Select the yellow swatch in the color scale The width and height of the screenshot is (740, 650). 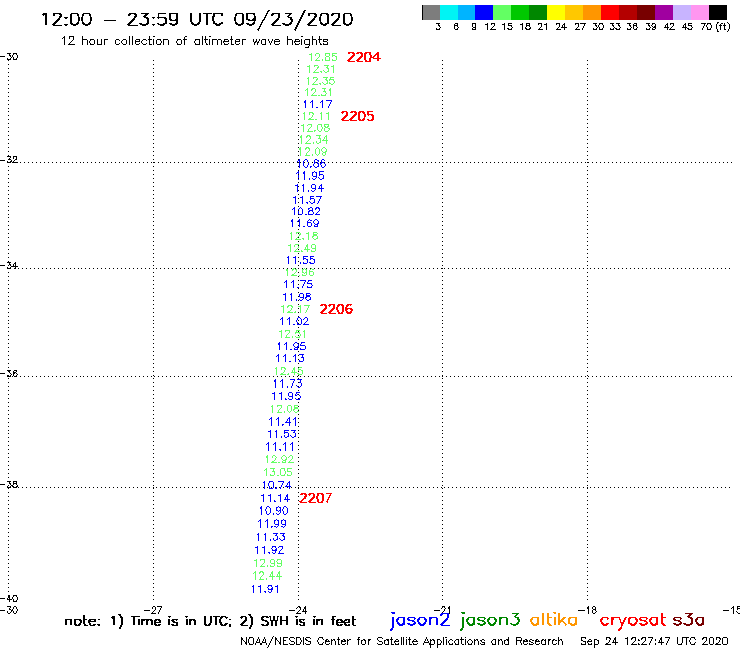click(556, 12)
